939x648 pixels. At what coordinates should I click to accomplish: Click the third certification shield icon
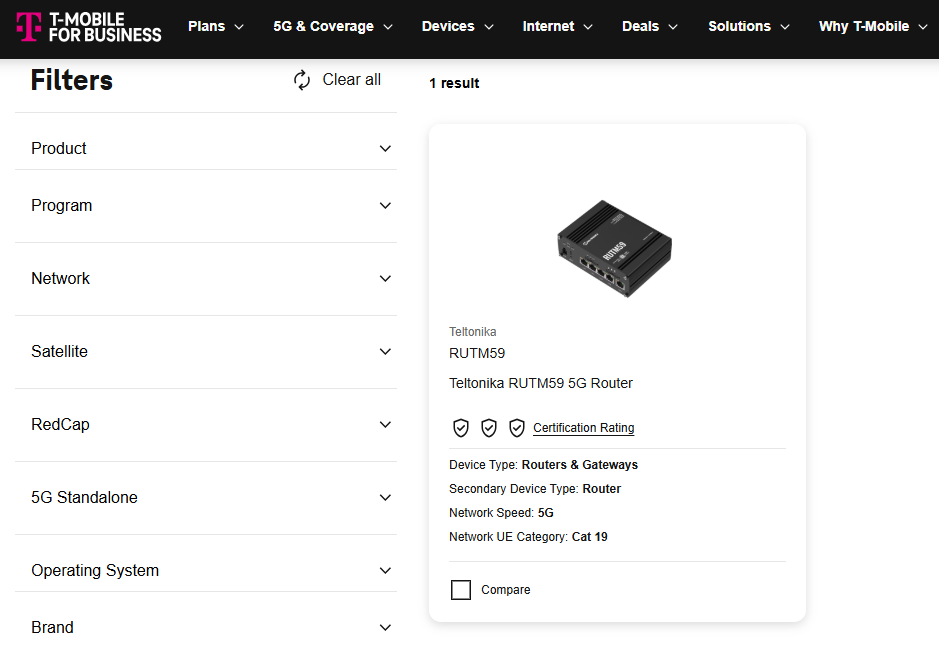click(x=517, y=428)
